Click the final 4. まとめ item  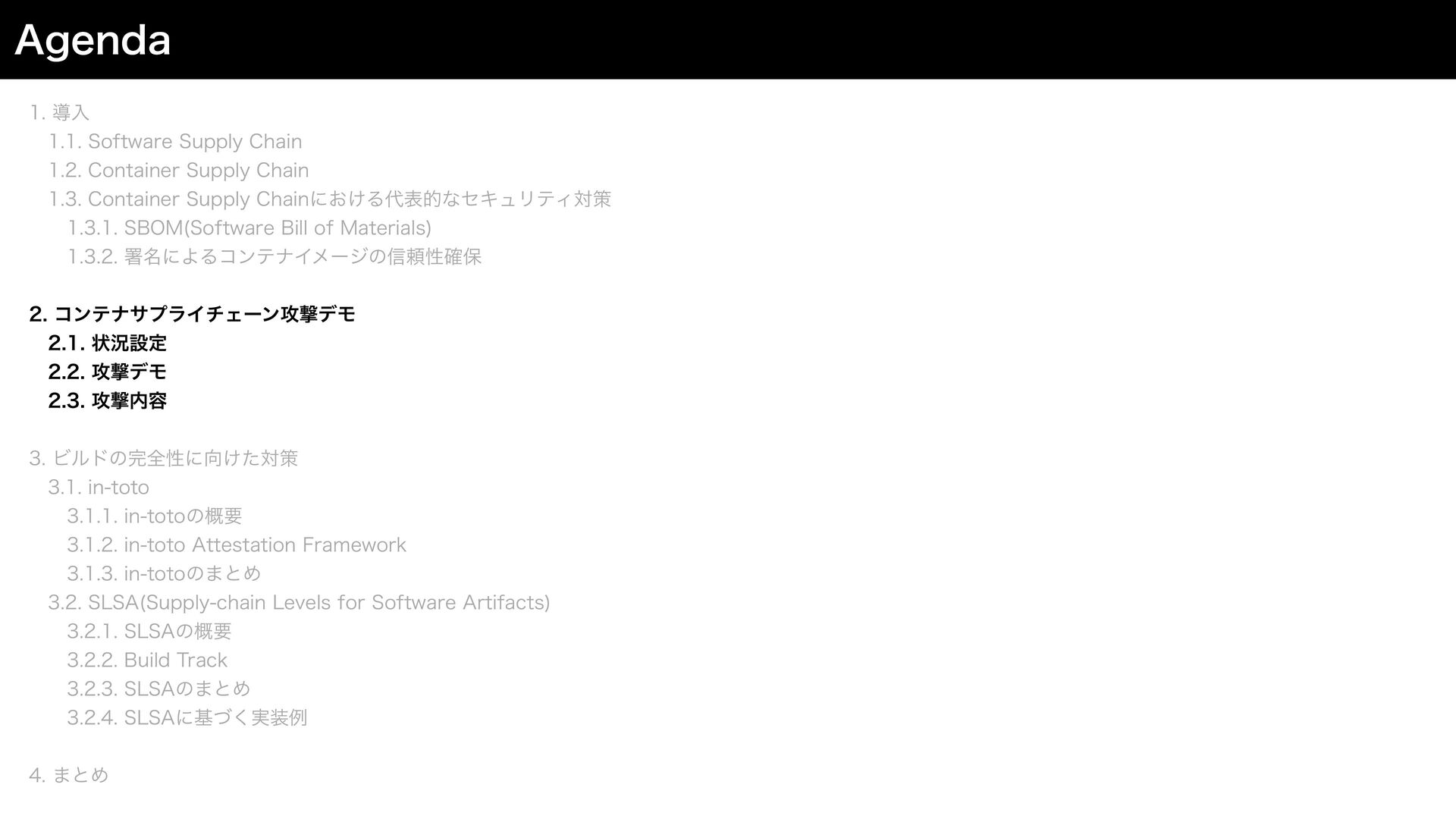point(69,776)
